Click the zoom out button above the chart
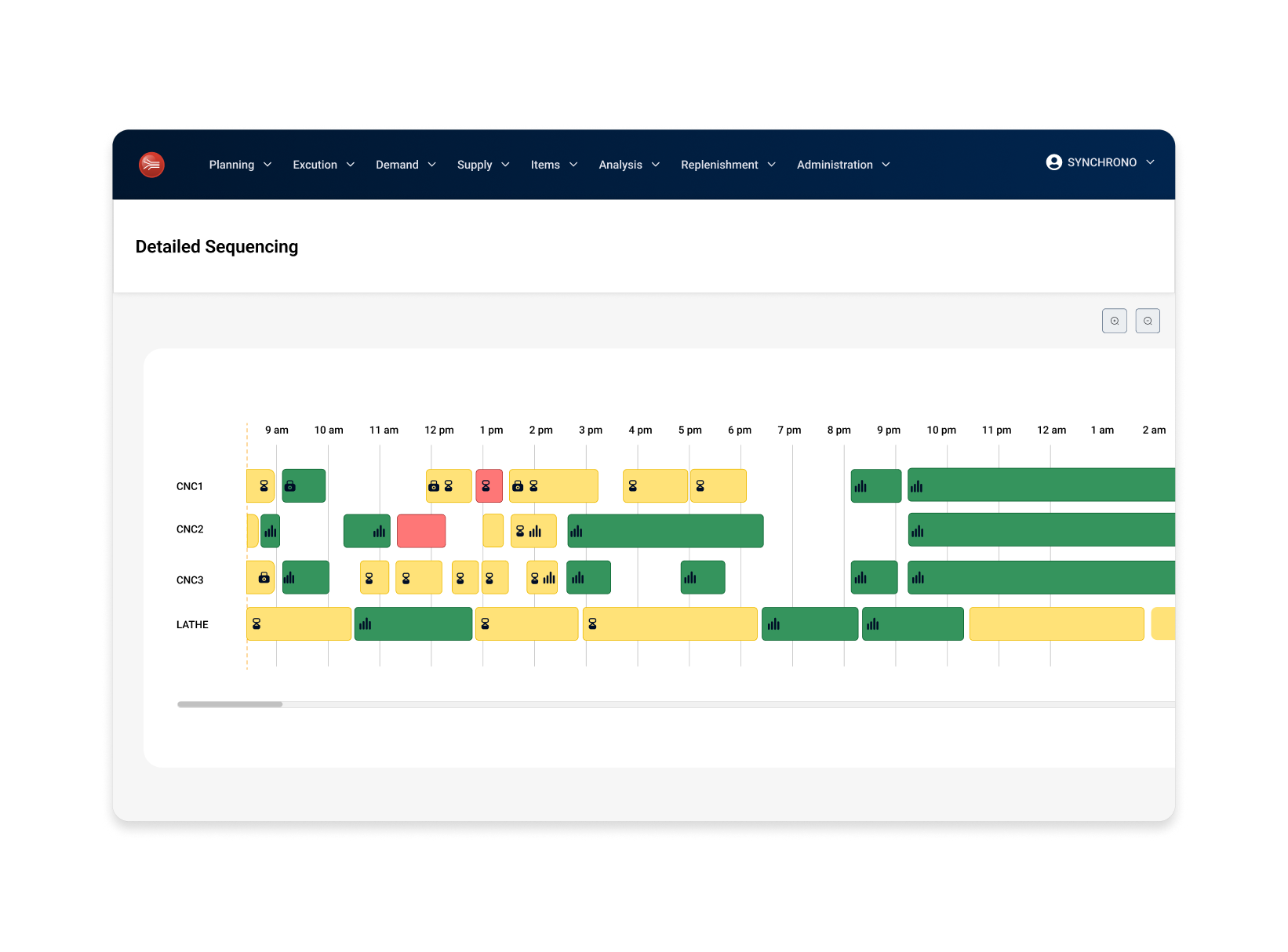The image size is (1288, 952). click(1148, 320)
